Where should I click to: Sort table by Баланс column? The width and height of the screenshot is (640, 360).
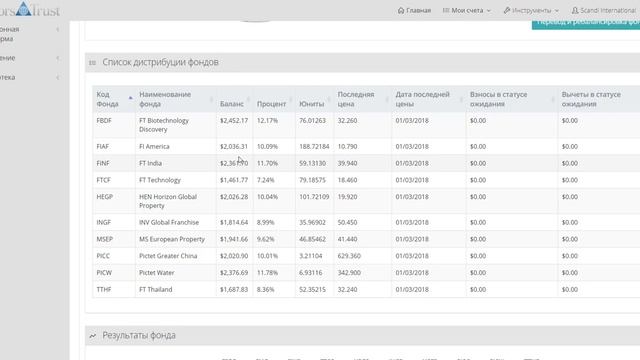(234, 99)
